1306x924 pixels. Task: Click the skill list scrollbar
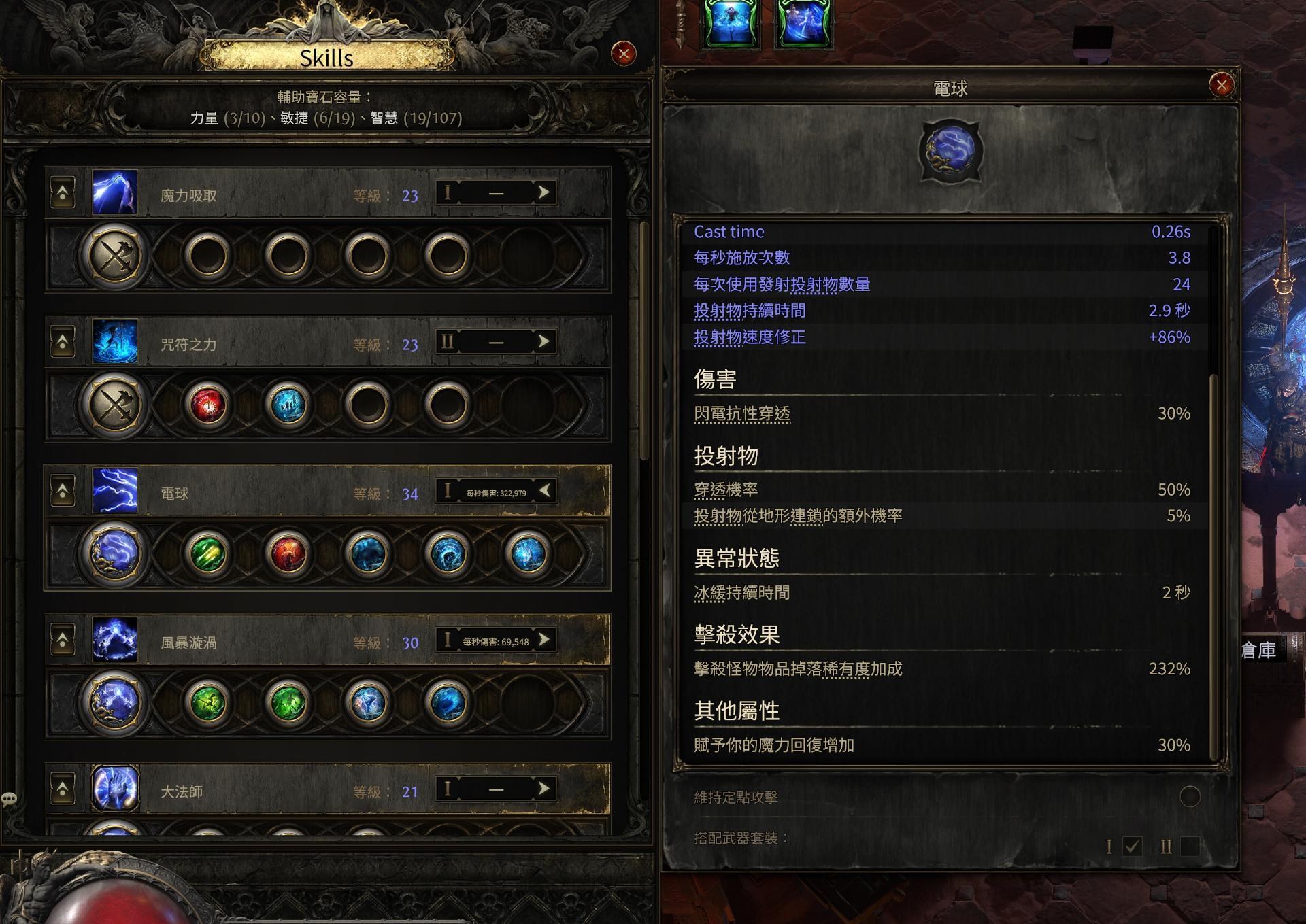(x=644, y=340)
